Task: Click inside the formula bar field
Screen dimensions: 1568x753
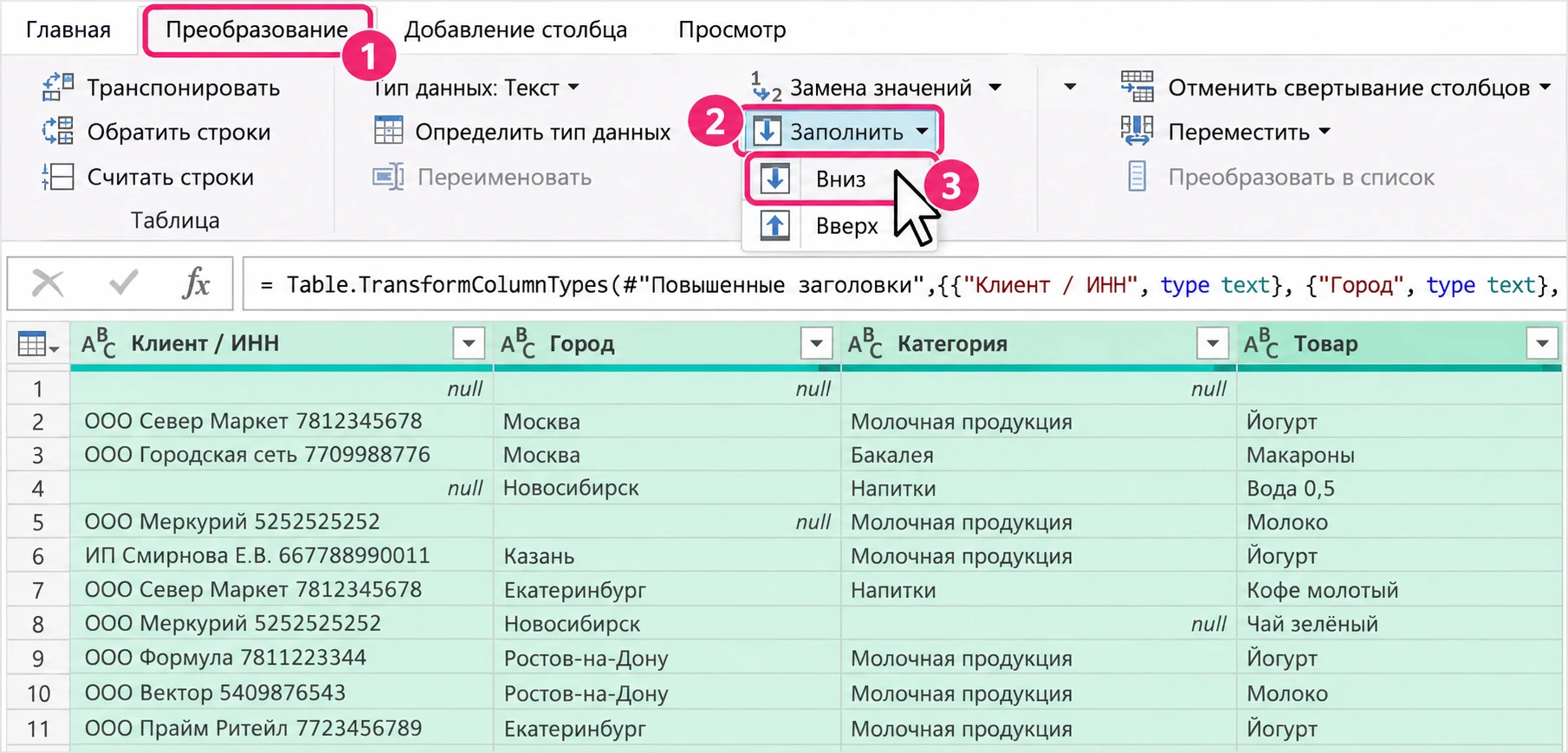Action: (x=904, y=284)
